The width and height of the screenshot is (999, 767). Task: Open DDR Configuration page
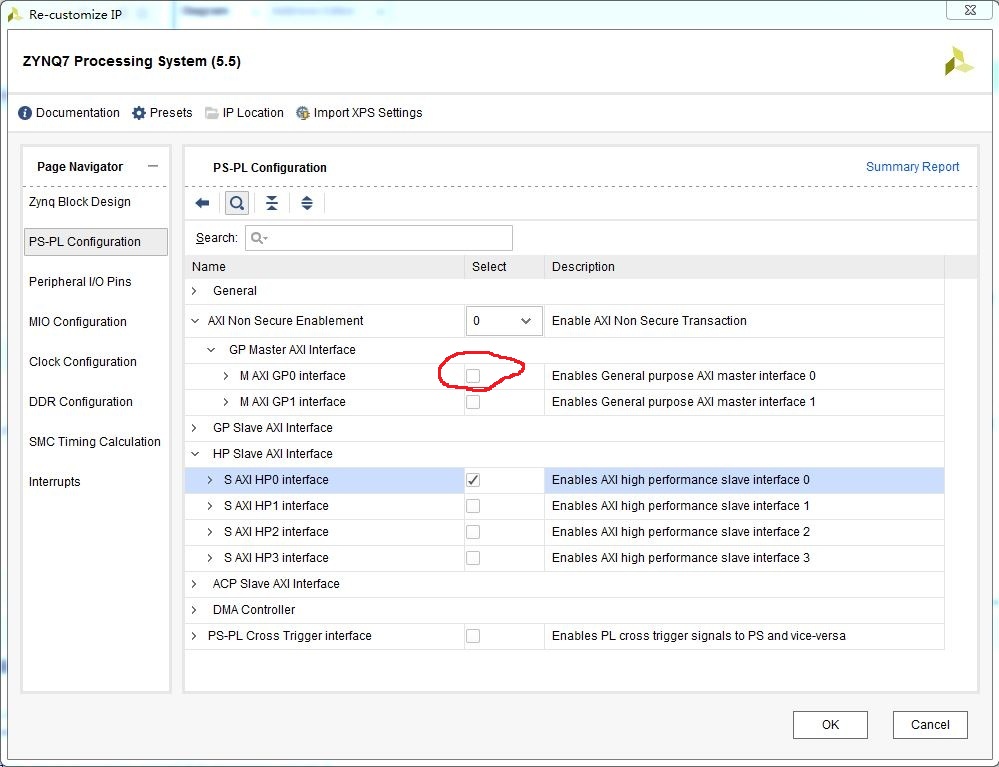[80, 402]
